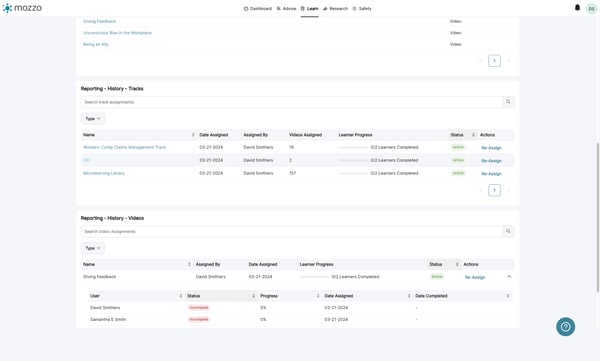This screenshot has width=600, height=361.
Task: Click Incomplete status for Samantha E Smith
Action: [x=199, y=319]
